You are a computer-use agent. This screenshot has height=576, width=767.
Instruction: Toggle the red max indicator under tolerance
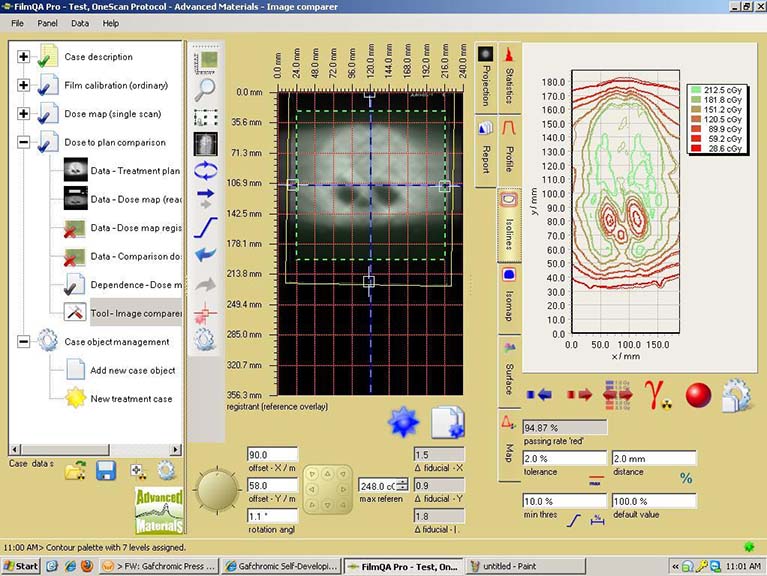[x=595, y=478]
